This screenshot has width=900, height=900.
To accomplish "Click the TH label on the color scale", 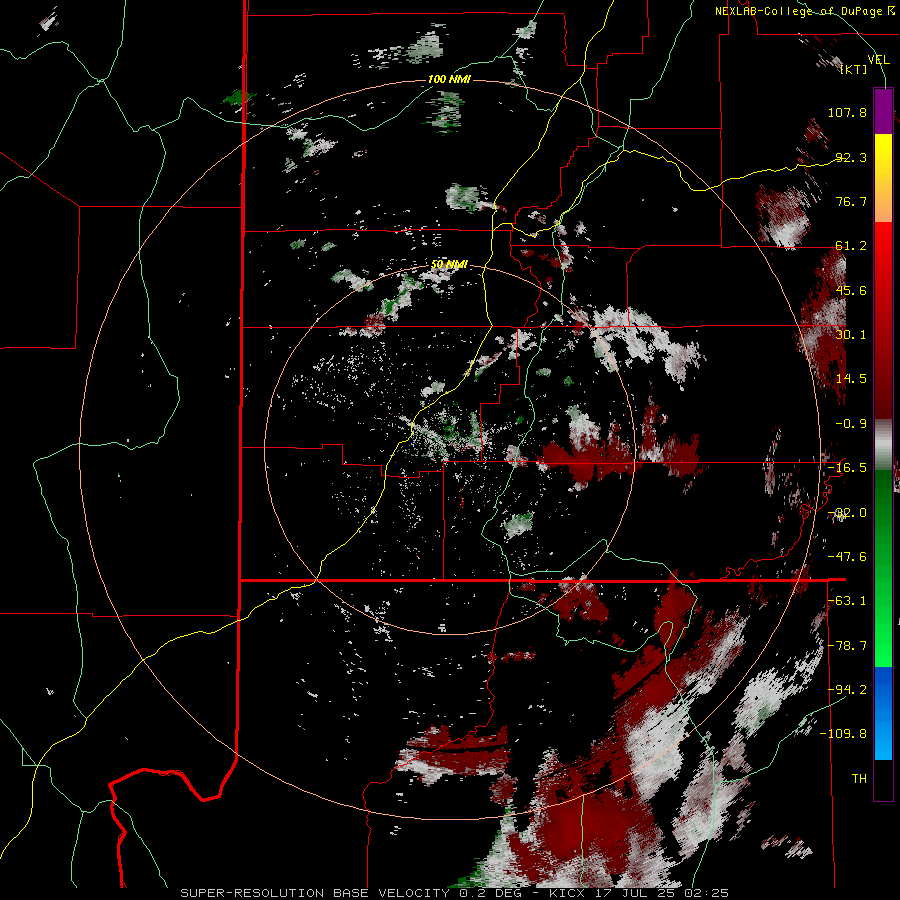I will click(859, 779).
